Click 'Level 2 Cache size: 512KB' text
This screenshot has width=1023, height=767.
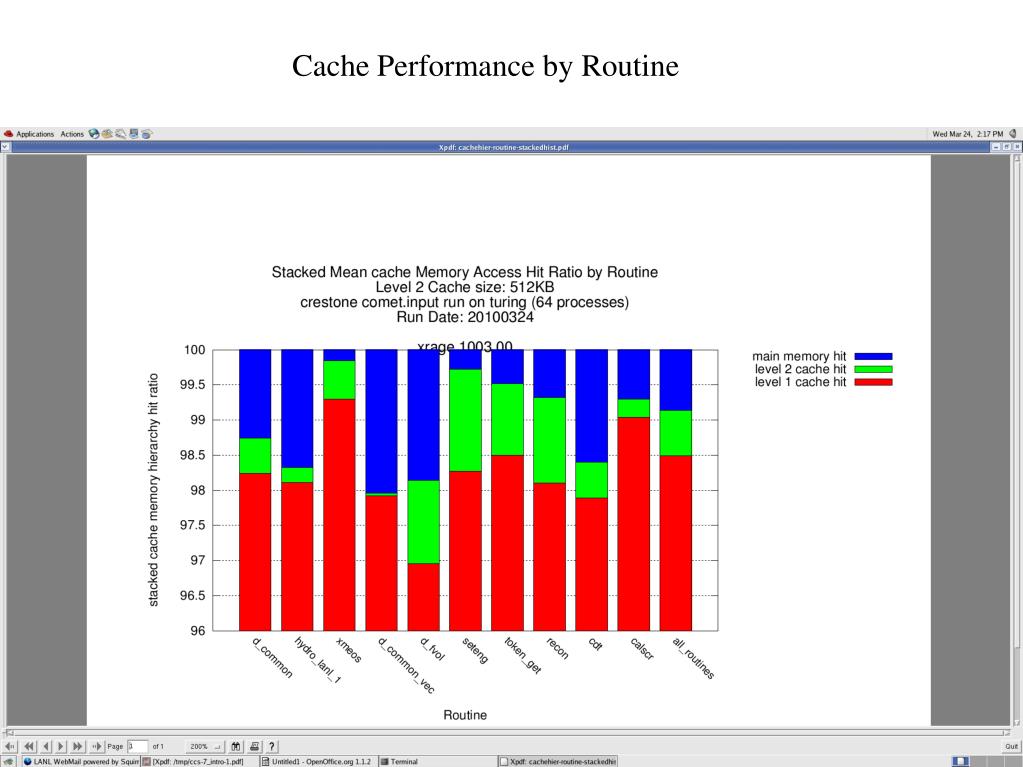[465, 287]
